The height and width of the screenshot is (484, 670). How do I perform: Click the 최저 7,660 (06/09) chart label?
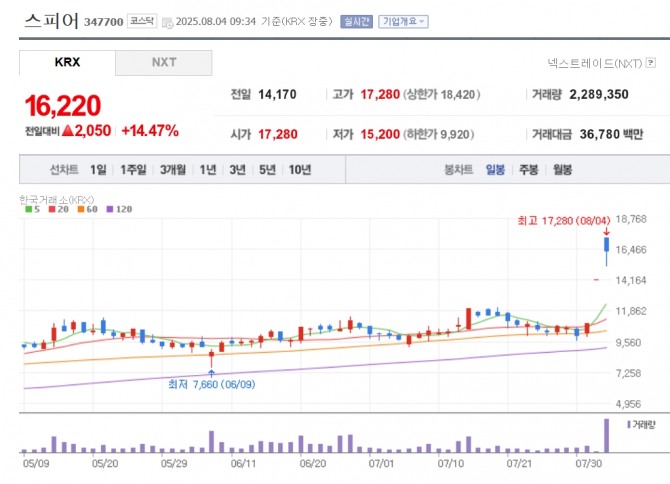click(212, 384)
